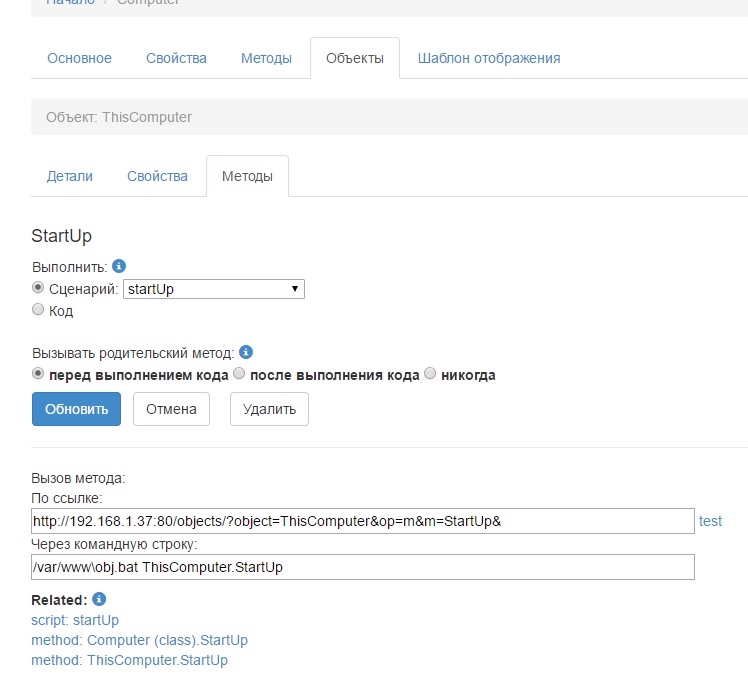Choose перед выполнением кода radio option
The image size is (748, 679).
coord(39,374)
